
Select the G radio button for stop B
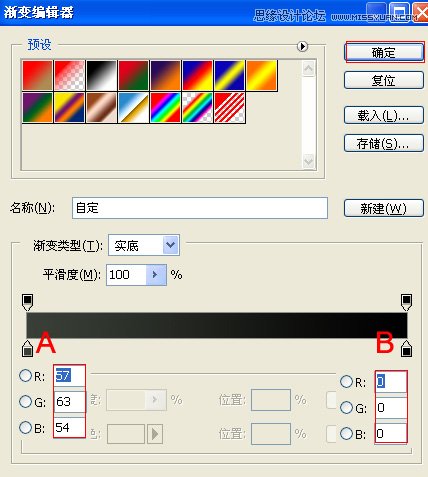coord(346,408)
